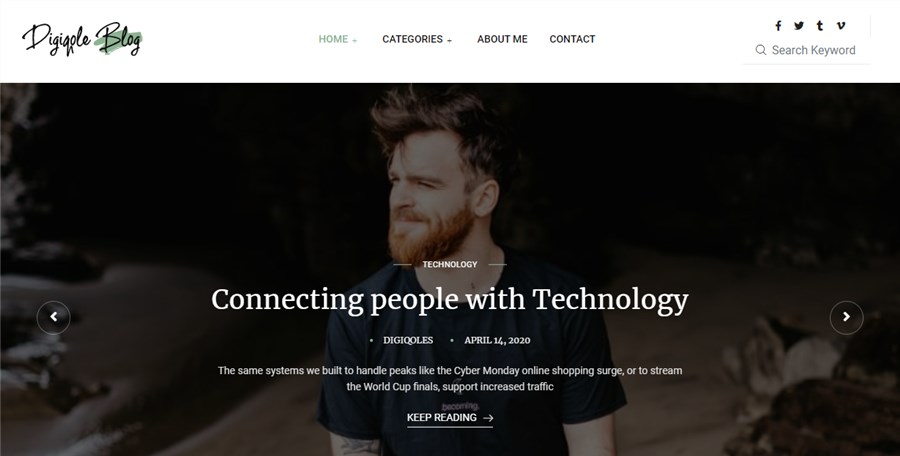
Task: Click the Keep Reading link
Action: [450, 418]
